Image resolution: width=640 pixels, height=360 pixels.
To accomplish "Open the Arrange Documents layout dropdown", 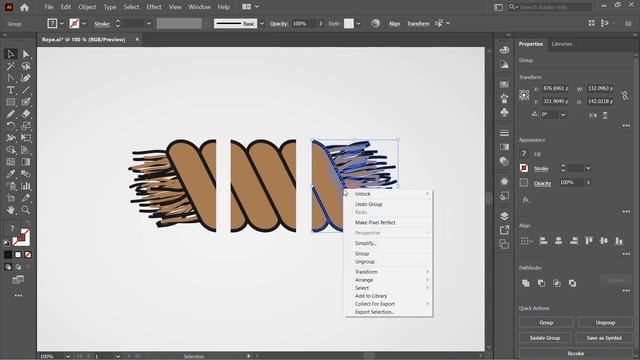I will click(x=251, y=7).
